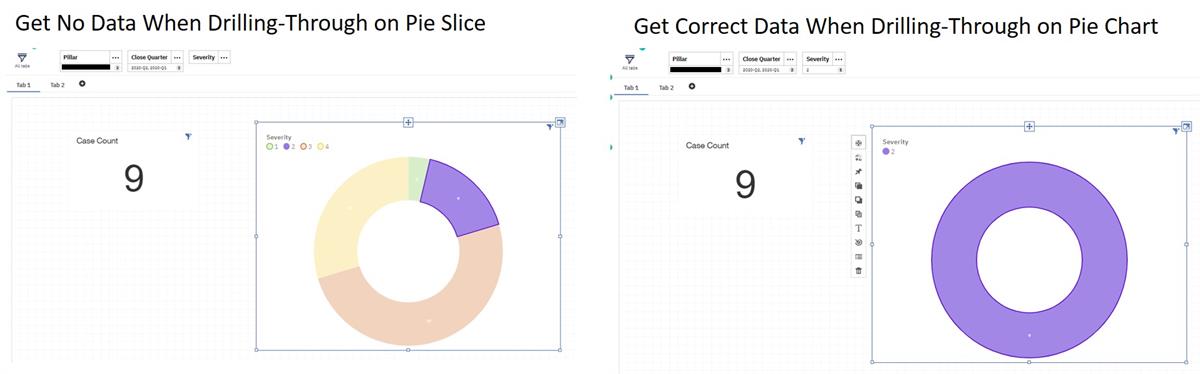Click the filter icon on the four-severity chart
Screen dimensions: 1200x374
549,126
